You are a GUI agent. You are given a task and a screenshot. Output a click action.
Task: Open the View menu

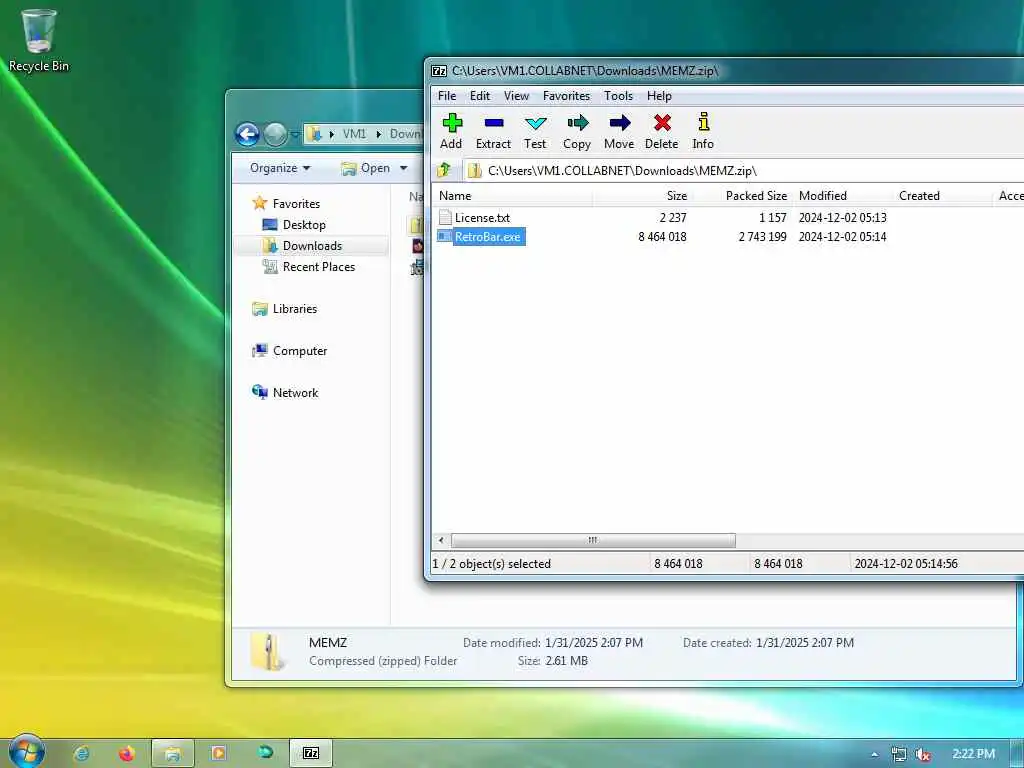pos(516,96)
